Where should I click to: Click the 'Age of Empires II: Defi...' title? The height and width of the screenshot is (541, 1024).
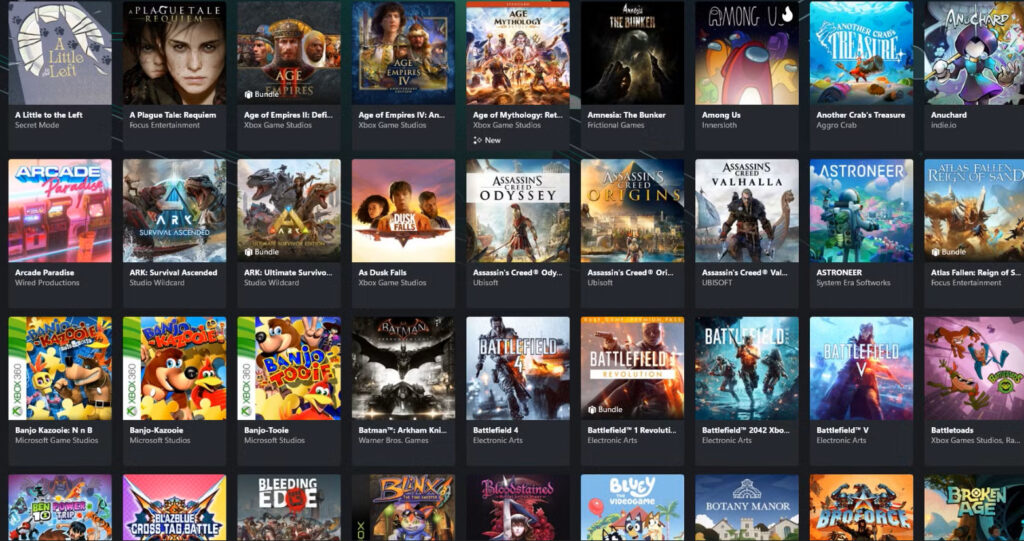(289, 115)
